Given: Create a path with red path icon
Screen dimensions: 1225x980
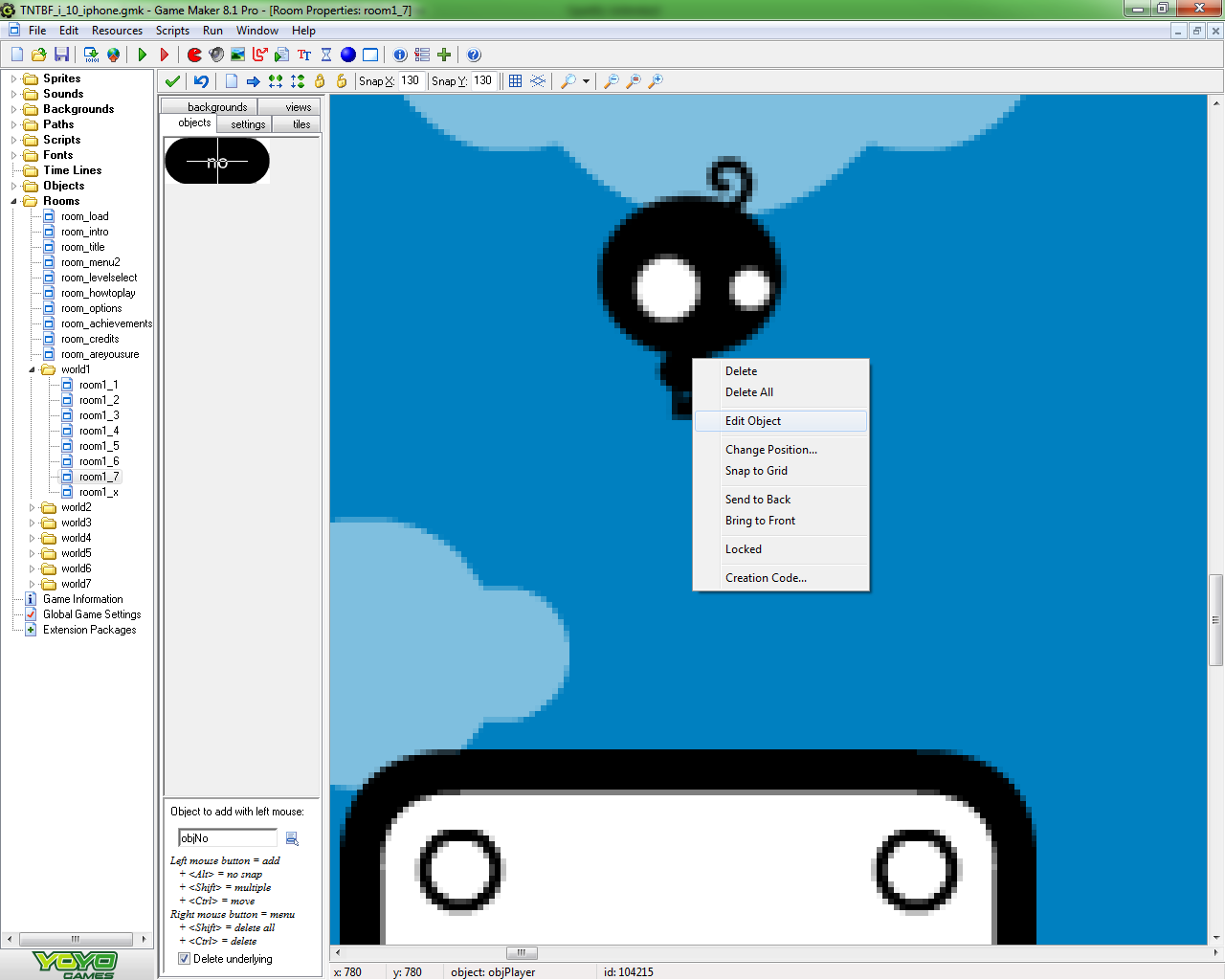Looking at the screenshot, I should 260,55.
